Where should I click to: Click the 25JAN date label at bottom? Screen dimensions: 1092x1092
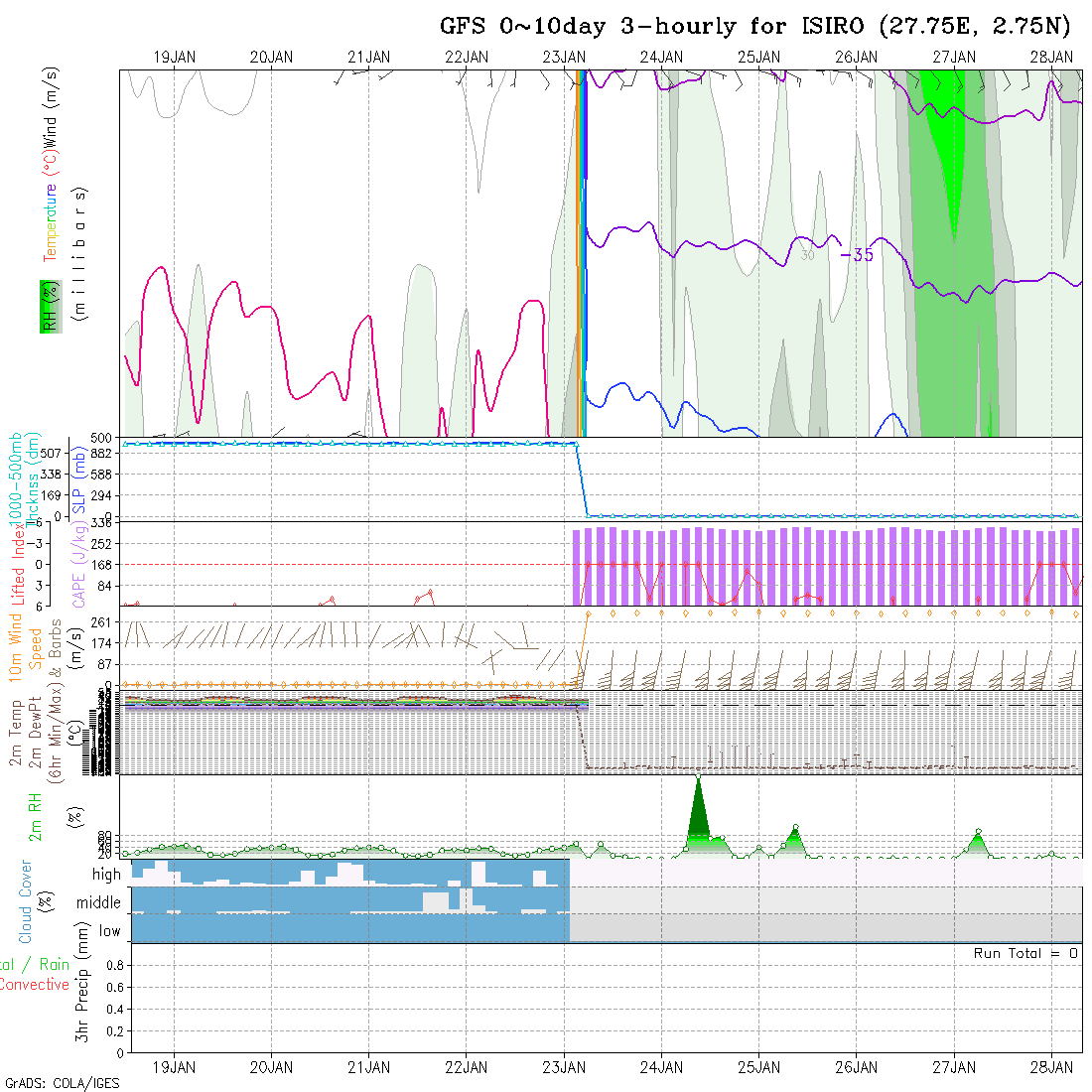pos(759,1067)
